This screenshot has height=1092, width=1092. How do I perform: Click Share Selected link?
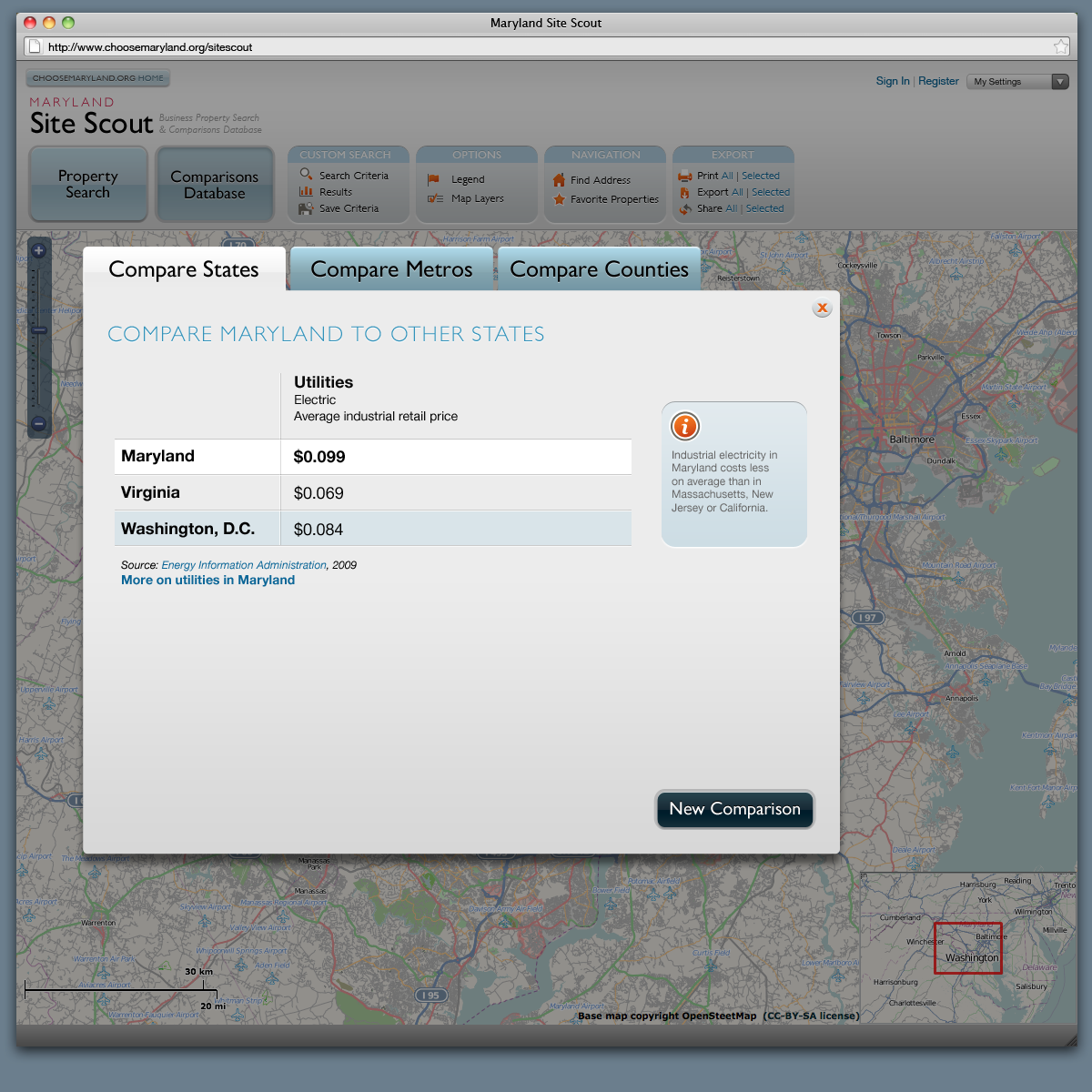pyautogui.click(x=765, y=208)
